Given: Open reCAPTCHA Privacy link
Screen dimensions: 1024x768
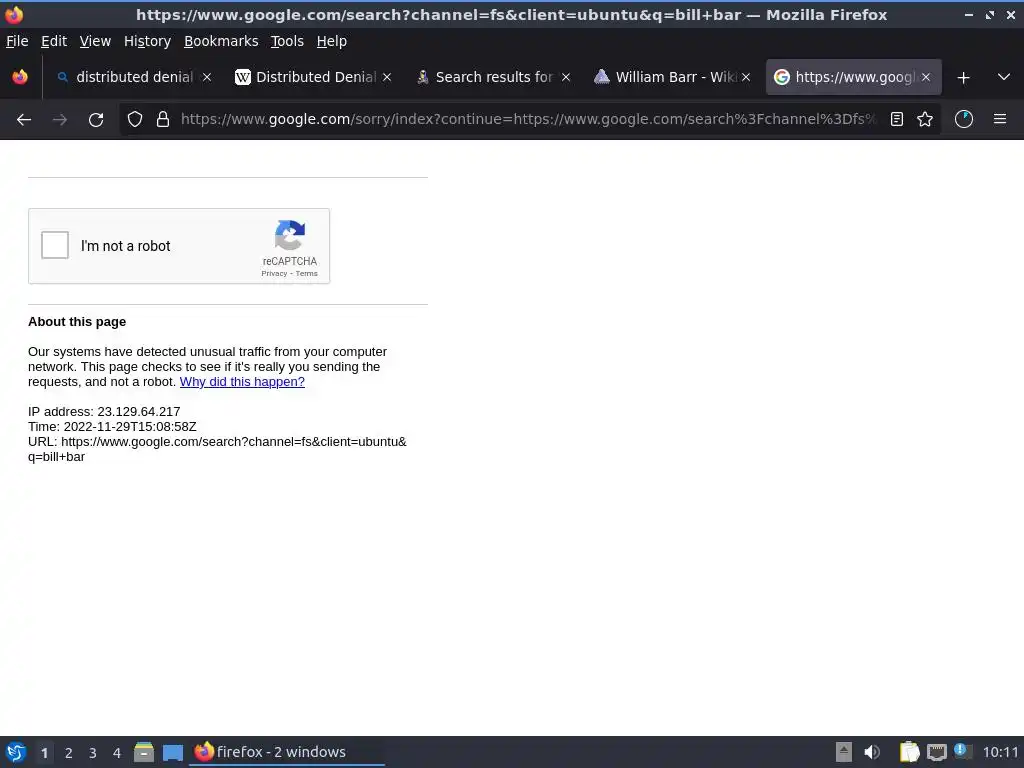Looking at the screenshot, I should pos(274,274).
